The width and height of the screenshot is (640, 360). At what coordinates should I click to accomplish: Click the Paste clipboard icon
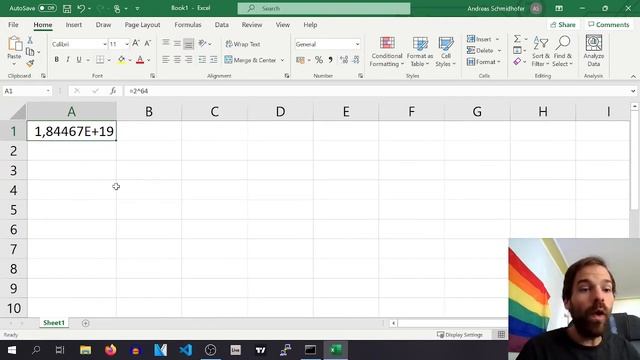coord(15,43)
